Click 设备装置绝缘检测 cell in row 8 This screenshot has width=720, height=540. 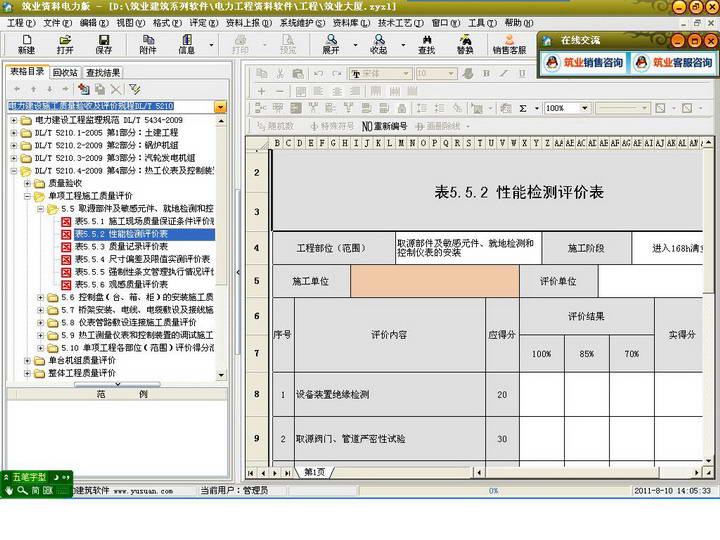(x=389, y=394)
